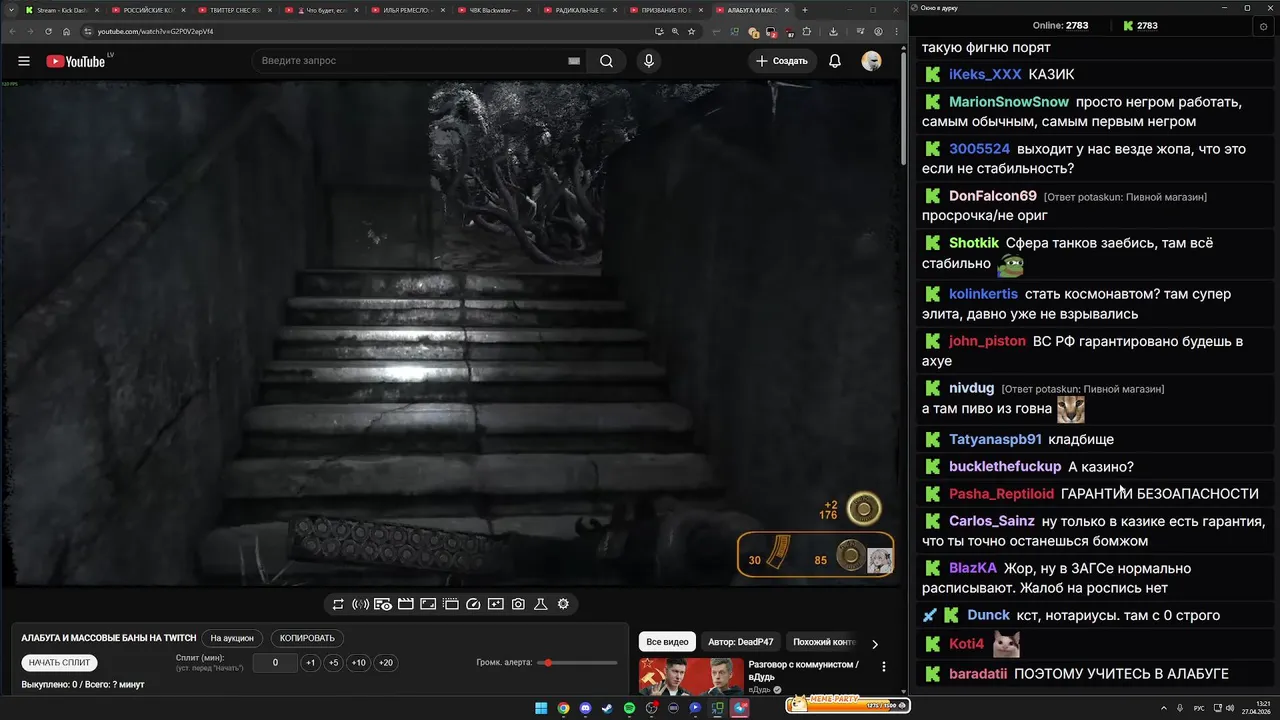
Task: Select the picture-in-picture frame icon under video
Action: pos(428,604)
